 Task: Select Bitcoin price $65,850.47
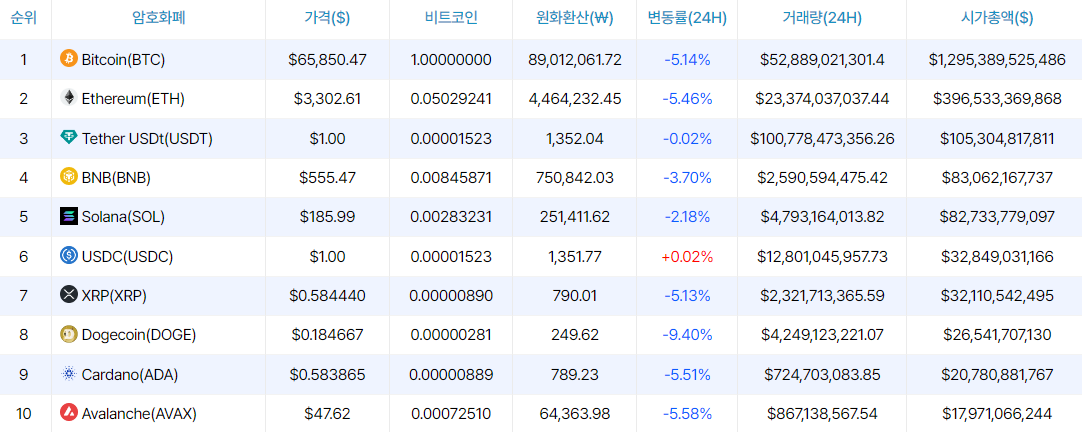(327, 59)
